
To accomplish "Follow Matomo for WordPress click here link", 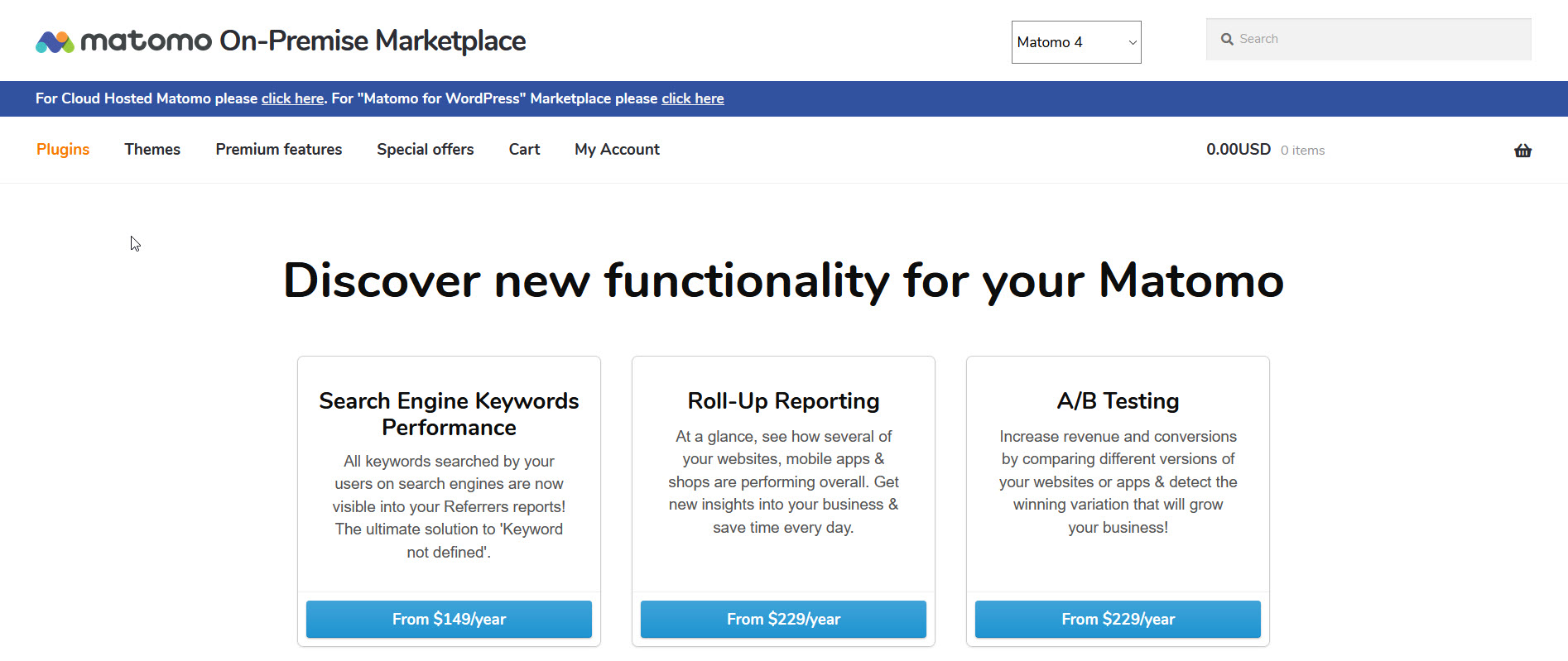I will tap(692, 98).
